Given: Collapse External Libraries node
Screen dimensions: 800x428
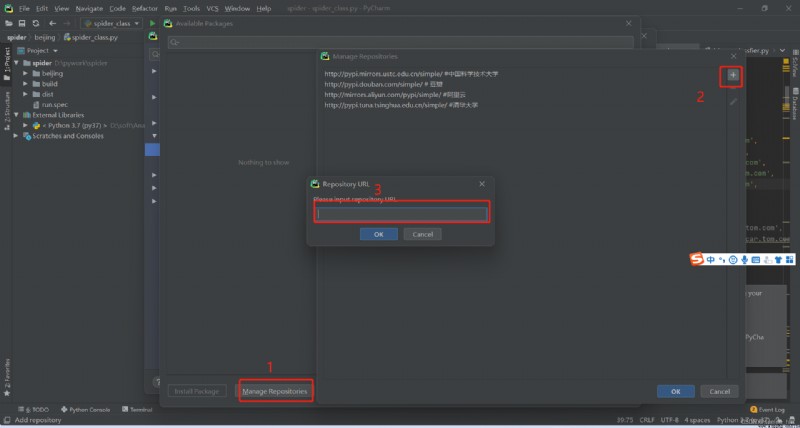Looking at the screenshot, I should [x=16, y=115].
